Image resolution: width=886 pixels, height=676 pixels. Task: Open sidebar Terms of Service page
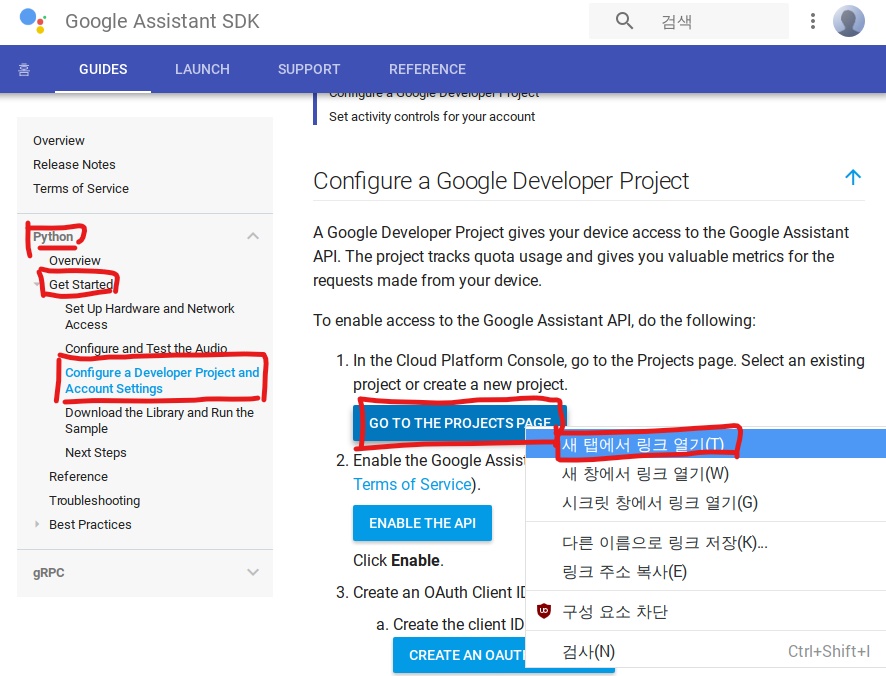(x=81, y=188)
